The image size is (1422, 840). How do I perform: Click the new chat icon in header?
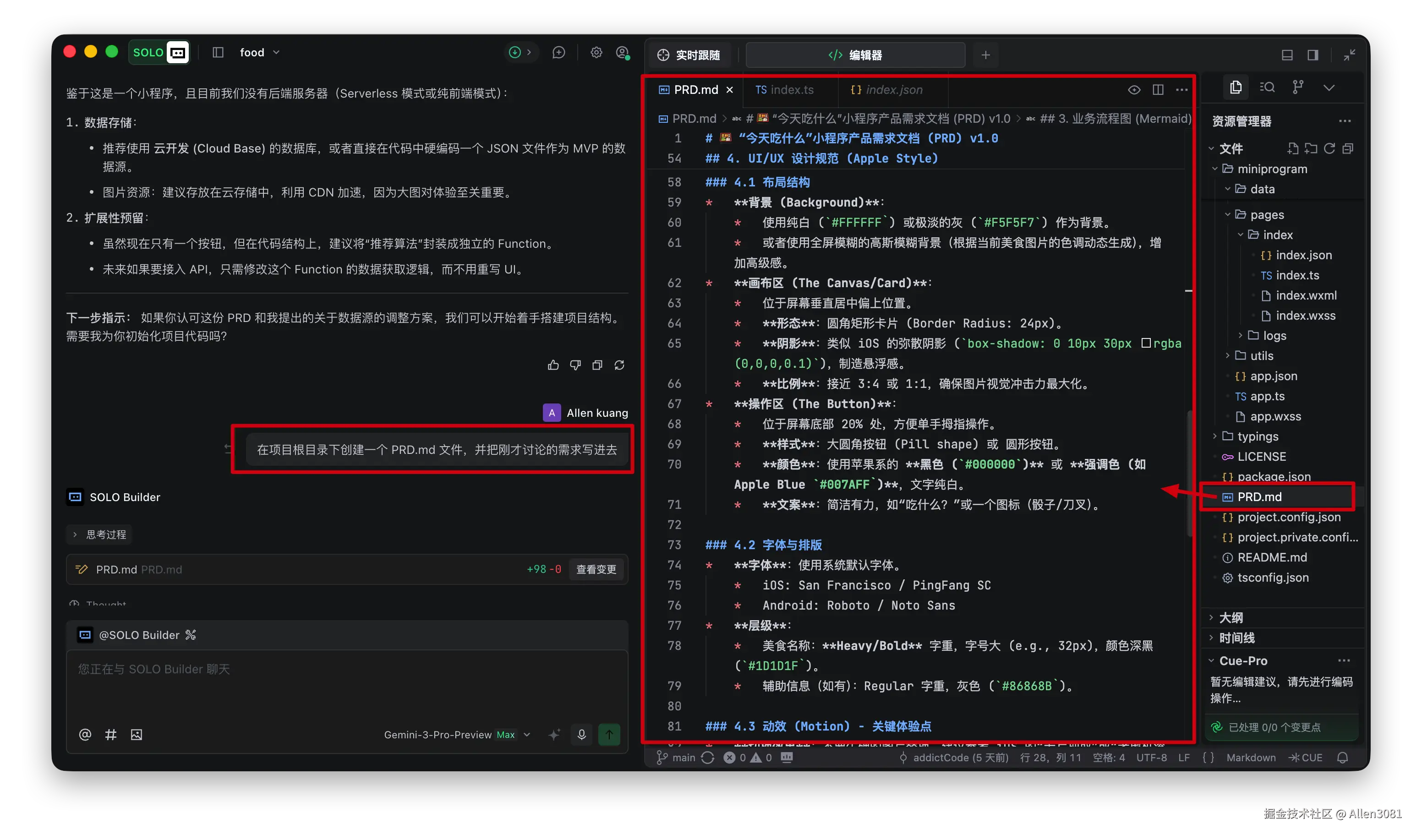pos(559,52)
